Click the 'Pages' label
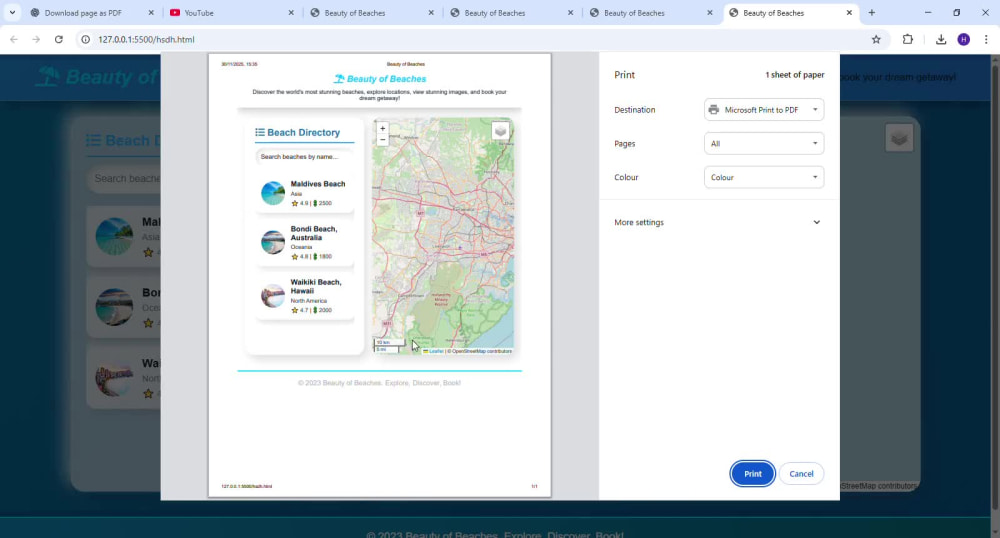Screen dimensions: 1000x538 (x=624, y=143)
